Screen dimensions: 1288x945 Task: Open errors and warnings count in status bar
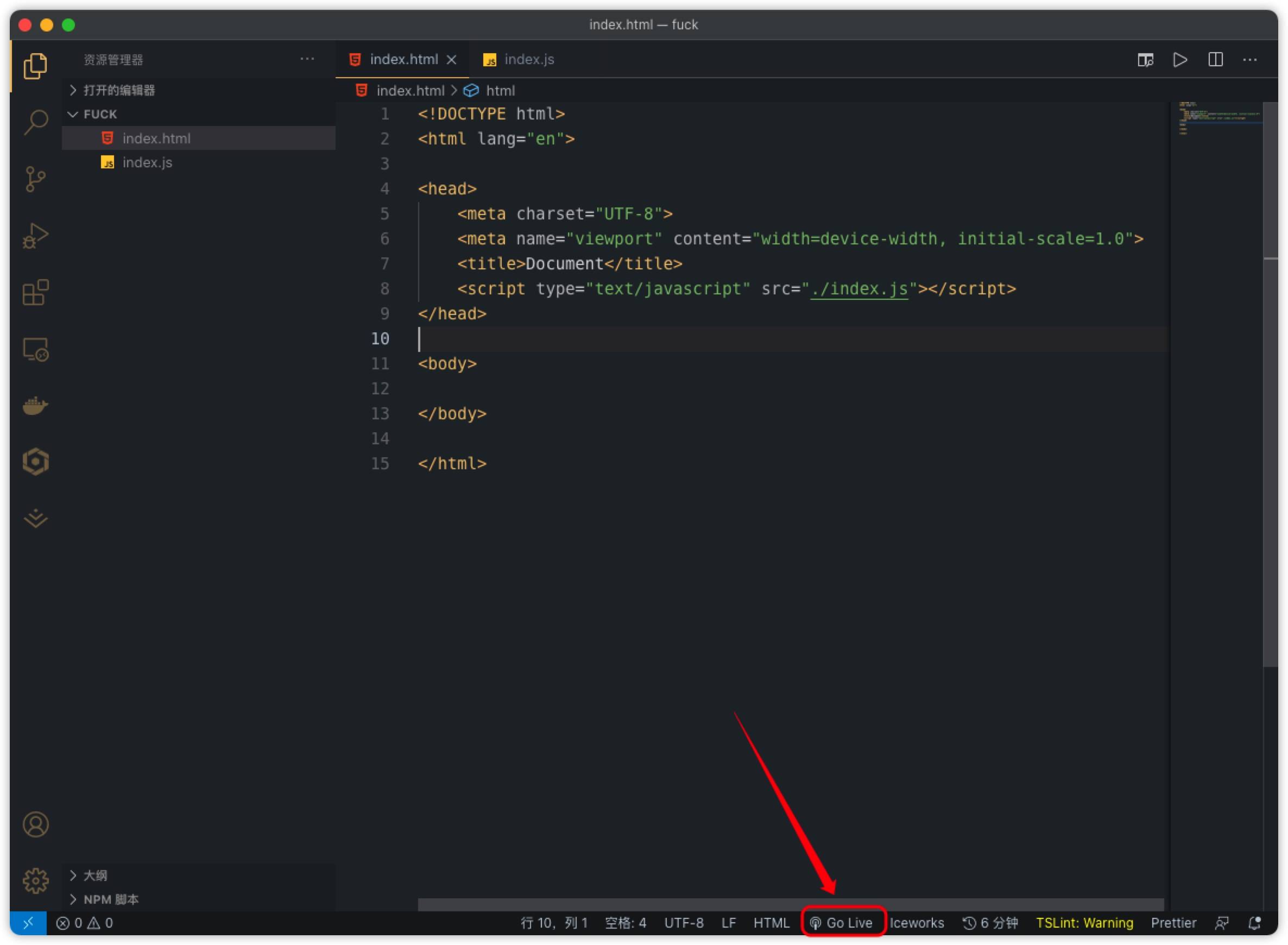(85, 923)
